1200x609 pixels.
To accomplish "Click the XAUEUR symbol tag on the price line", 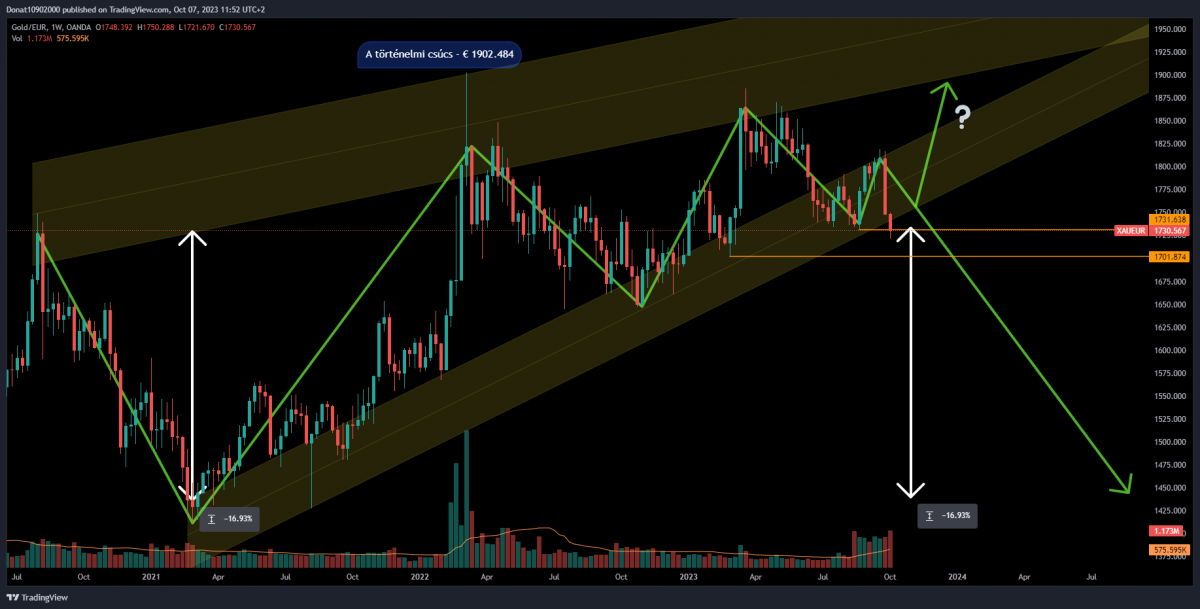I will 1129,230.
